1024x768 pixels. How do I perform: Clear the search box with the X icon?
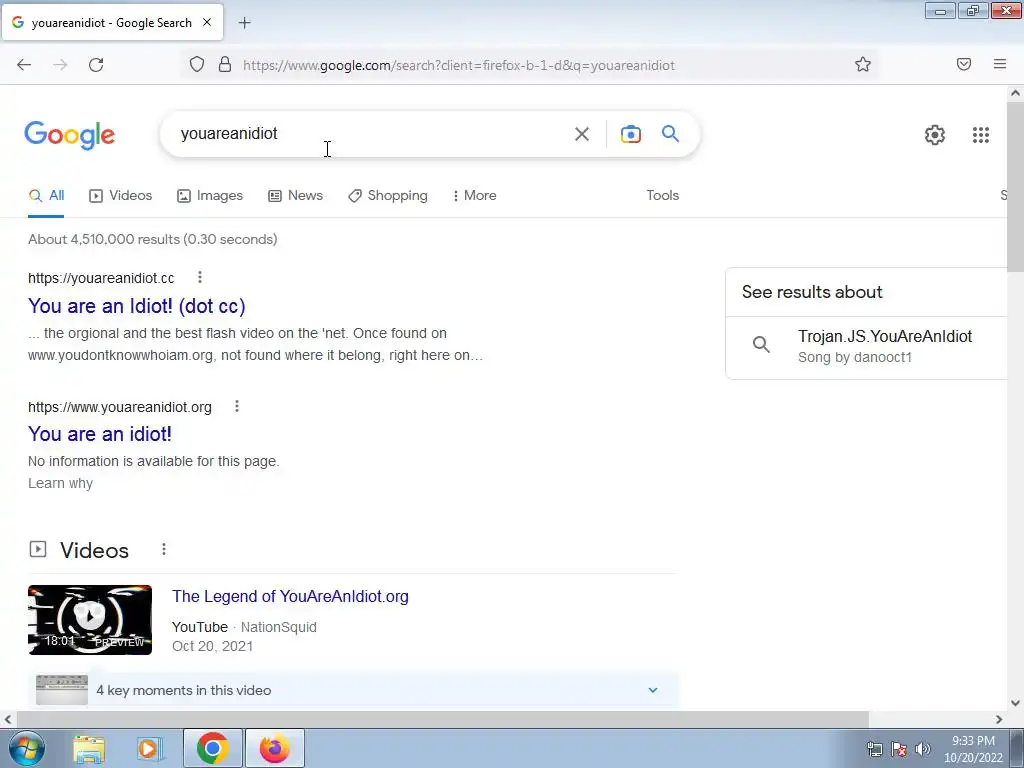(x=581, y=134)
